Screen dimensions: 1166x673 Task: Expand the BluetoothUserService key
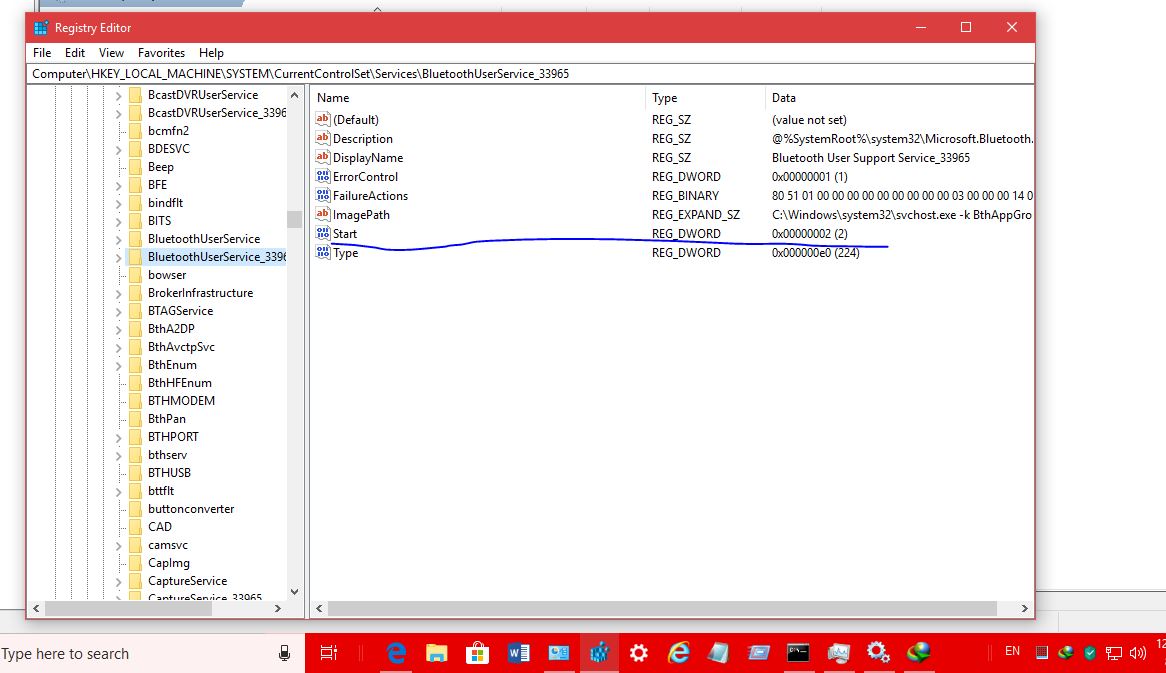[118, 239]
